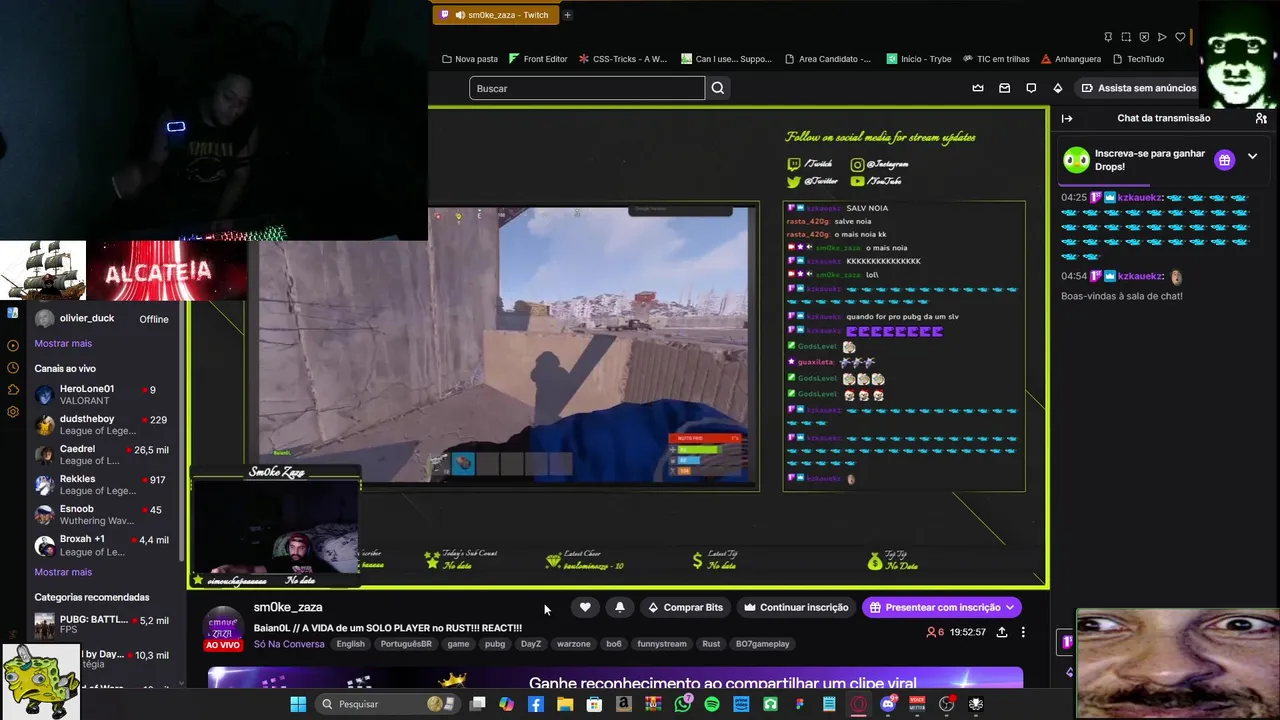Open Spotify from taskbar

tap(712, 704)
